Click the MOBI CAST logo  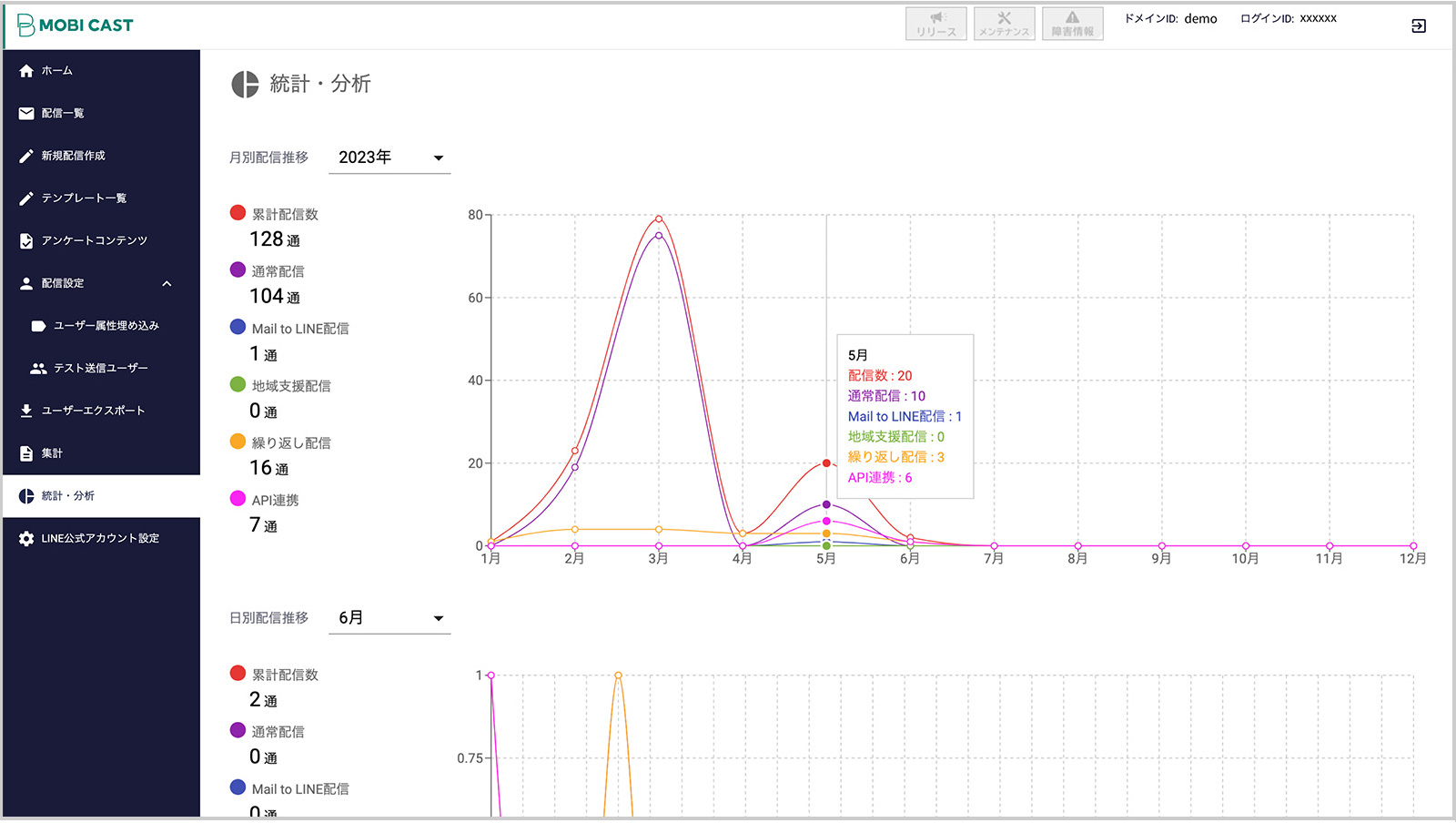pyautogui.click(x=76, y=25)
